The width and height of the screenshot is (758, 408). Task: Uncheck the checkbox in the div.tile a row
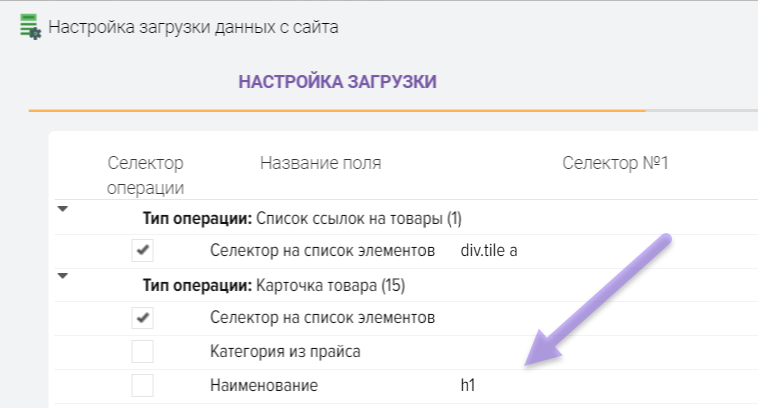click(143, 250)
